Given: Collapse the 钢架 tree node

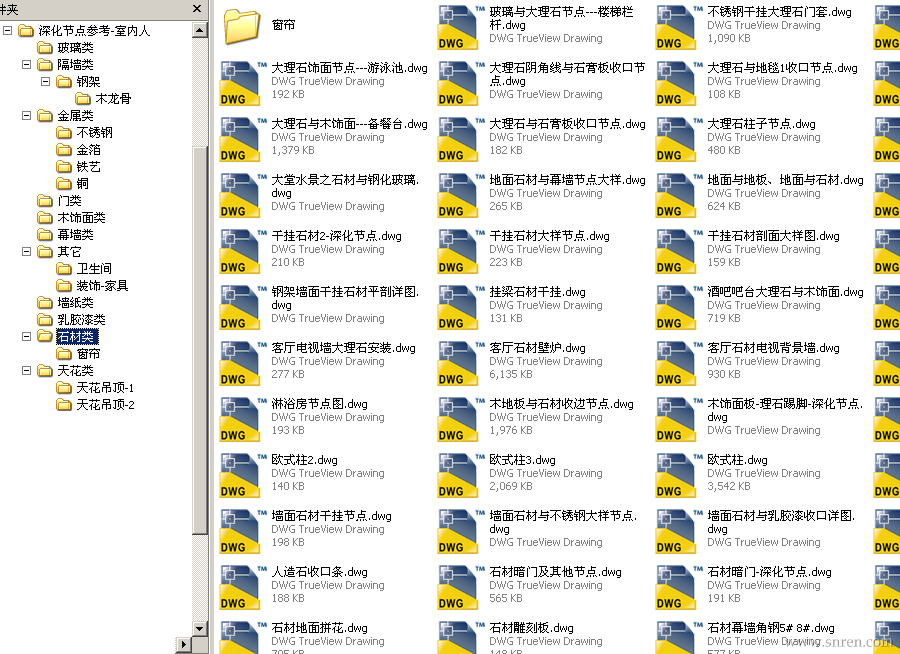Looking at the screenshot, I should click(45, 82).
